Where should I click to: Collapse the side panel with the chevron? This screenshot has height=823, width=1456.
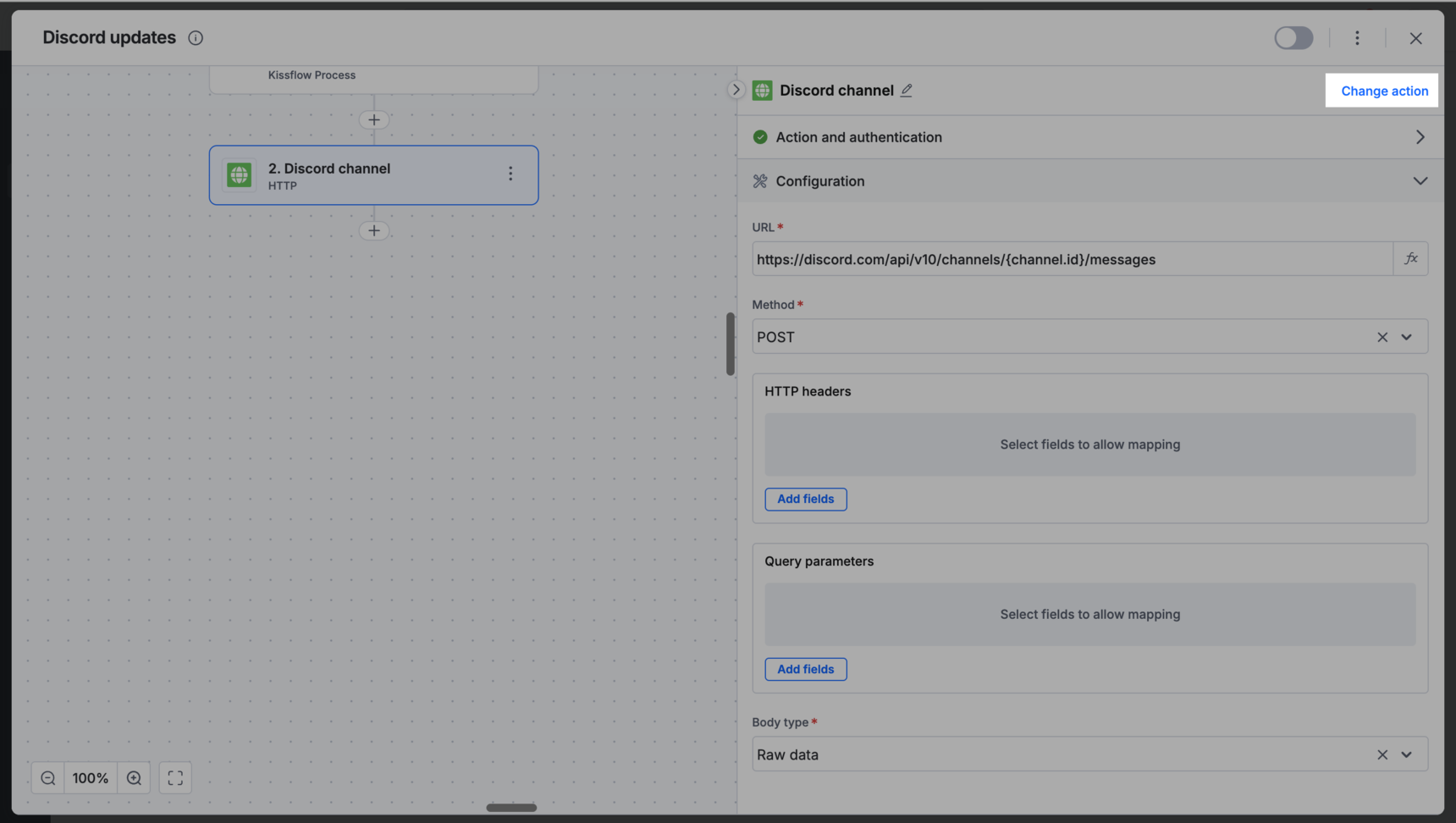tap(736, 90)
